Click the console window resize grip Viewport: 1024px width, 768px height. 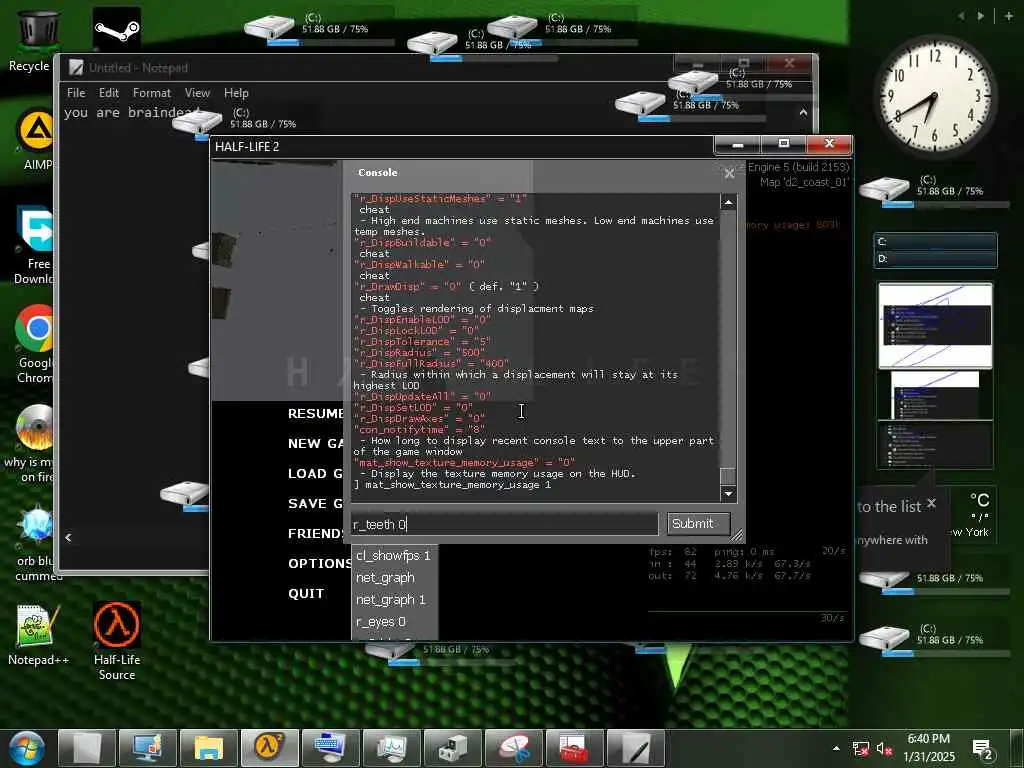pyautogui.click(x=737, y=536)
